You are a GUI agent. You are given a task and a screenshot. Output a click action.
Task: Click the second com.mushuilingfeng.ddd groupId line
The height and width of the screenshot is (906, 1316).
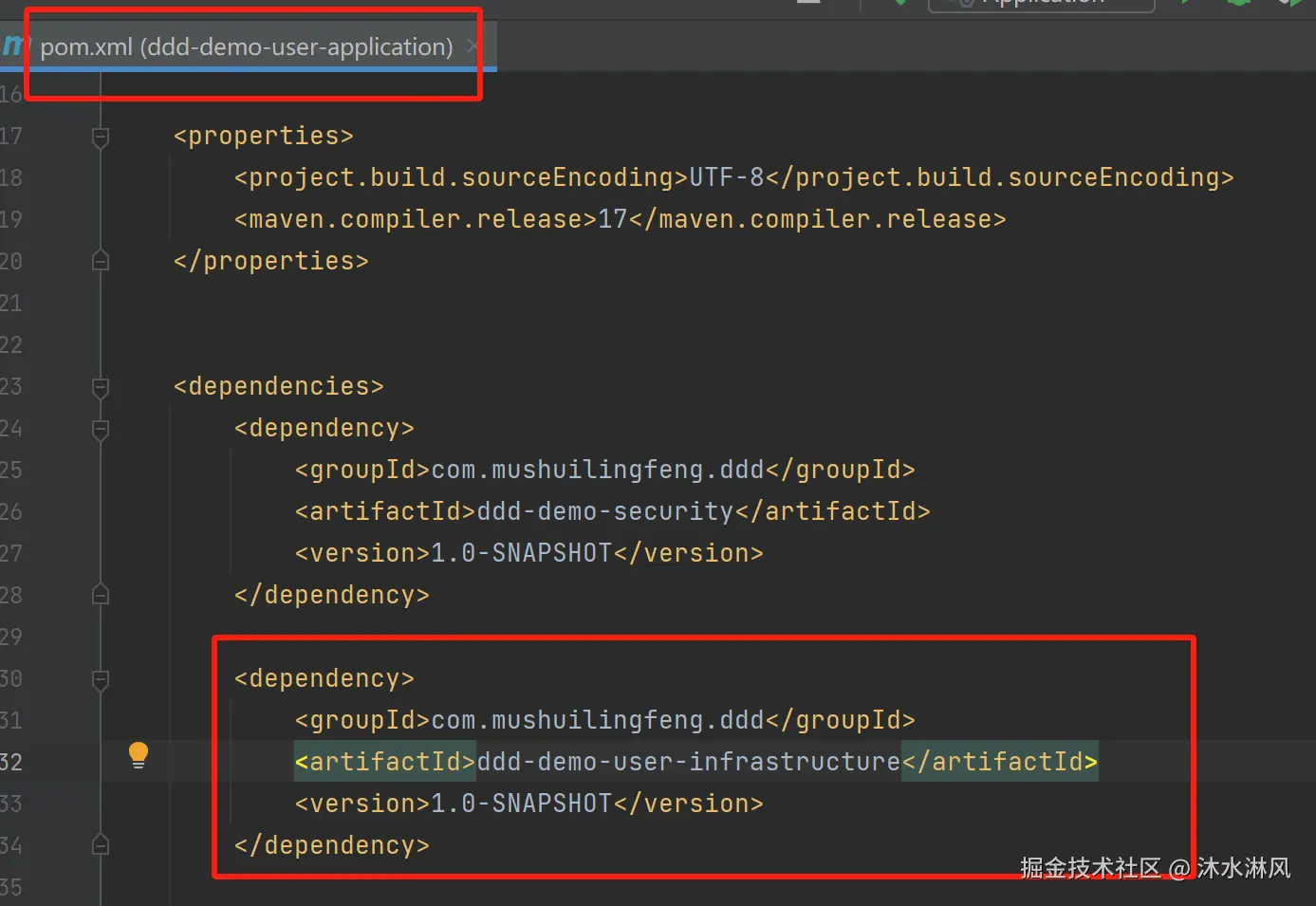[605, 720]
